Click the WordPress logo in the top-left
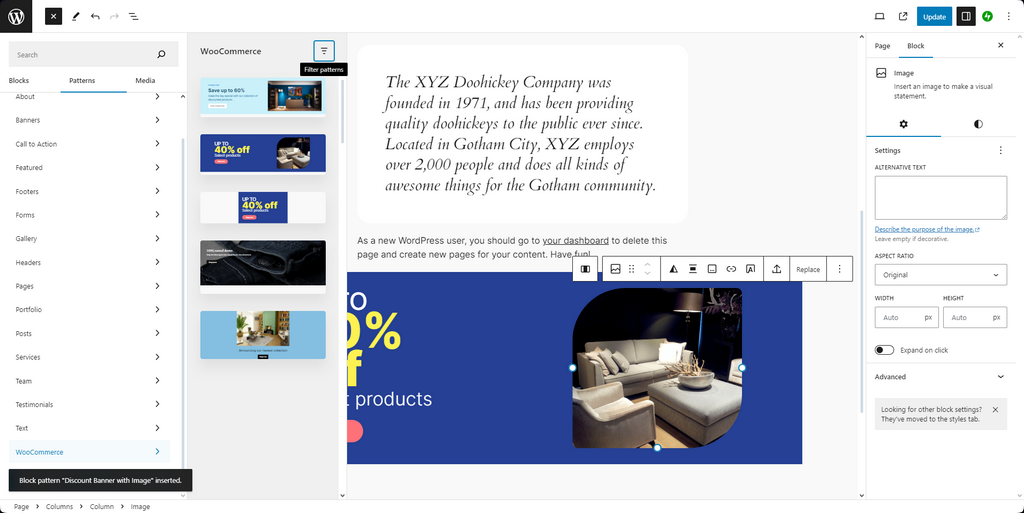The width and height of the screenshot is (1024, 513). coord(16,16)
